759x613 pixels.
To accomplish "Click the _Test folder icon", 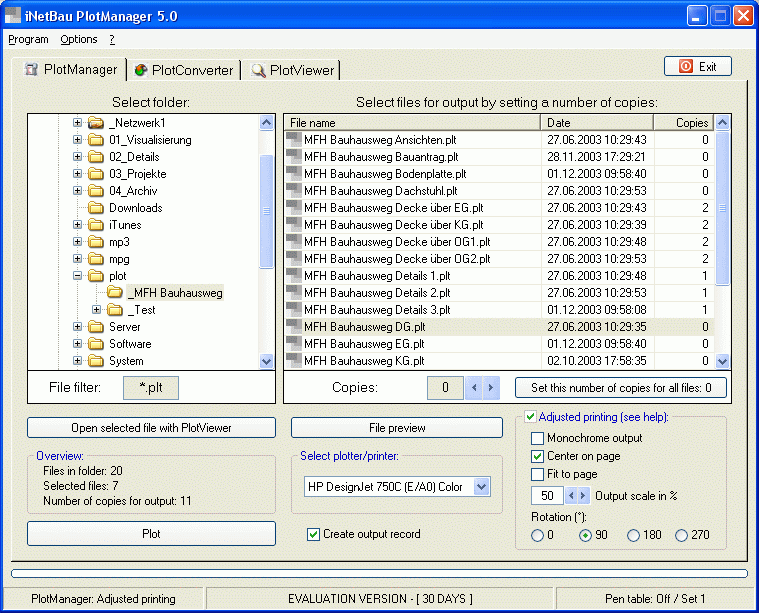I will 115,309.
